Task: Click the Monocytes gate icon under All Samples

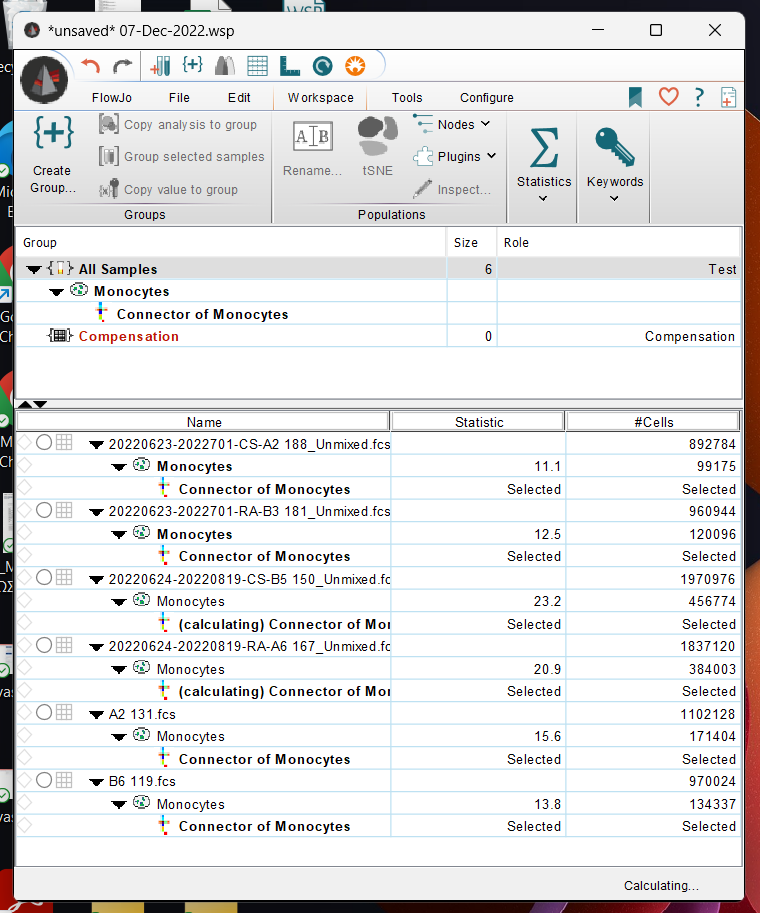Action: (x=79, y=289)
